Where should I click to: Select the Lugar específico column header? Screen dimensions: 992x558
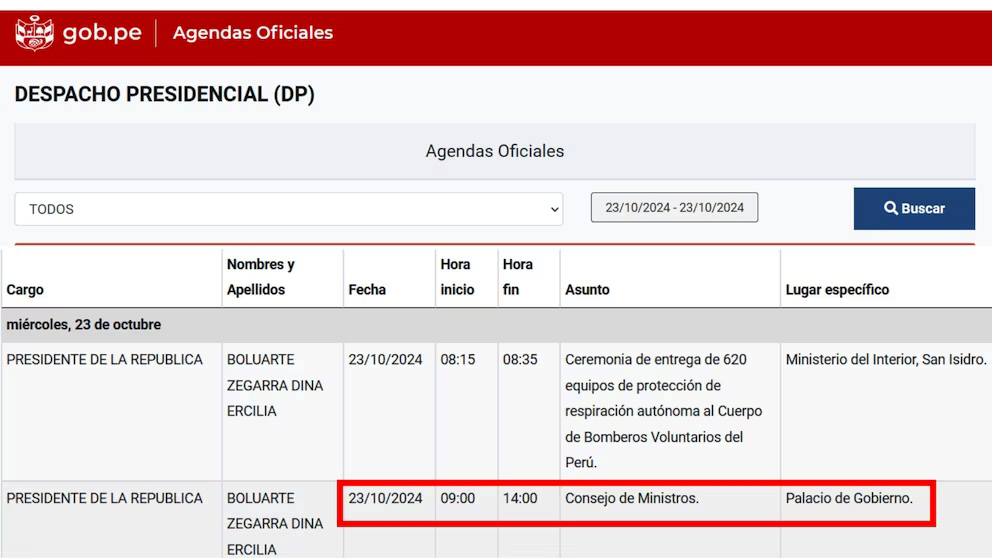(837, 290)
